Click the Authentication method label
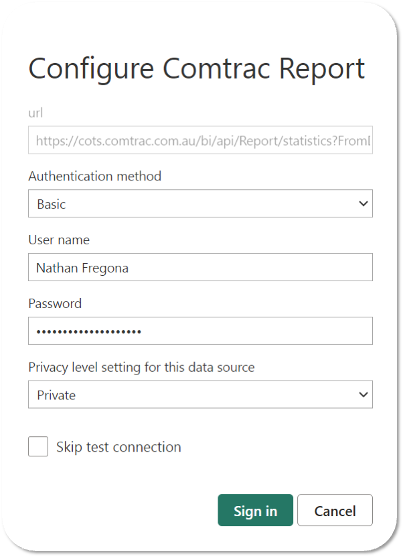This screenshot has height=558, width=404. point(95,176)
